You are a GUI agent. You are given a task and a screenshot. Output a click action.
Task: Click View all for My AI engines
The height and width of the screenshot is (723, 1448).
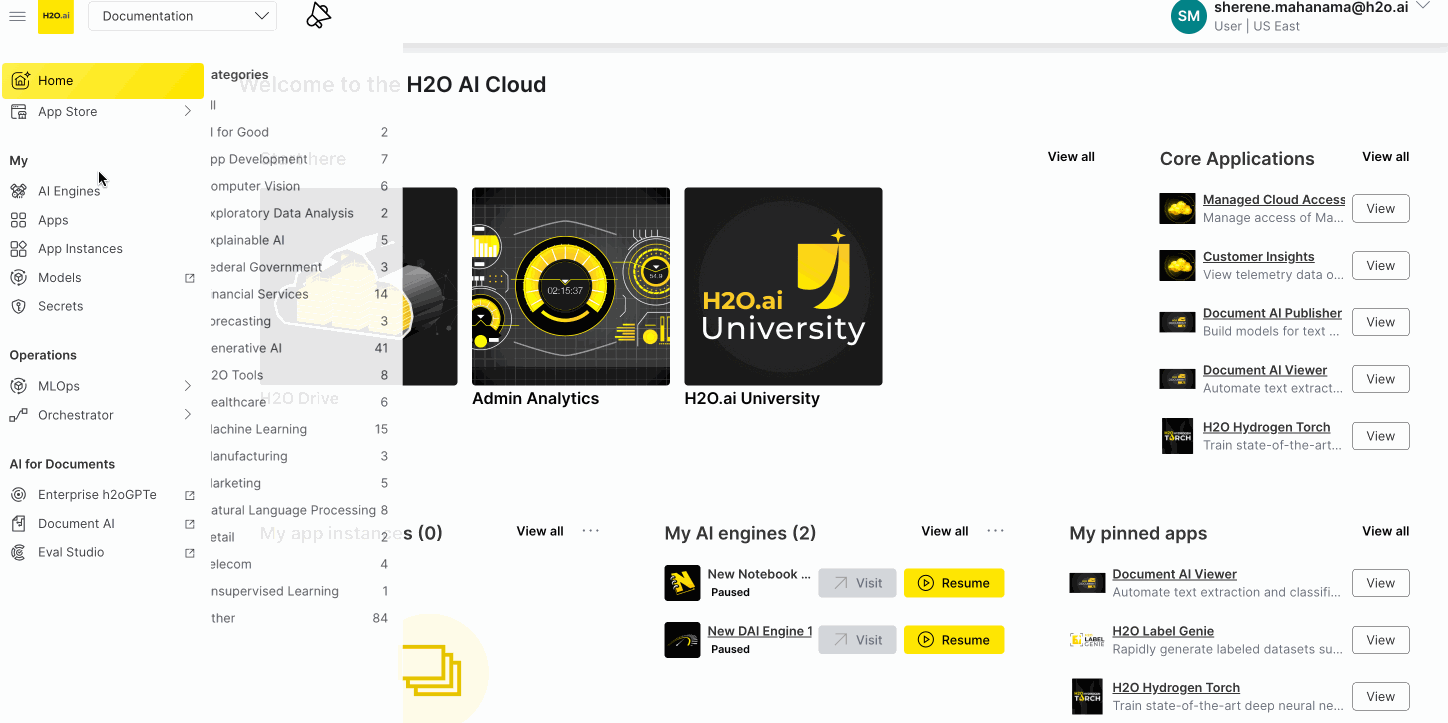pos(945,531)
